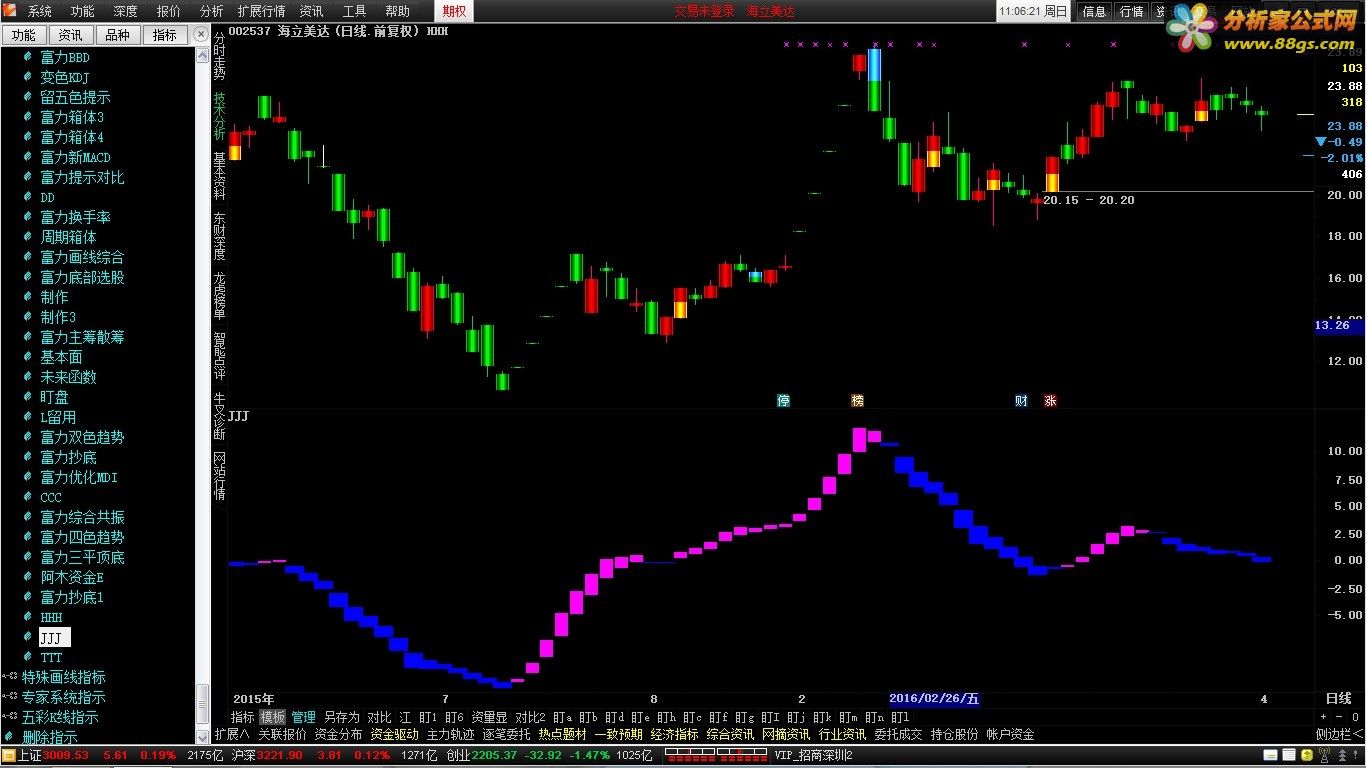Click the leaf icon beside 删除指示
Viewport: 1366px width, 768px height.
(9, 737)
